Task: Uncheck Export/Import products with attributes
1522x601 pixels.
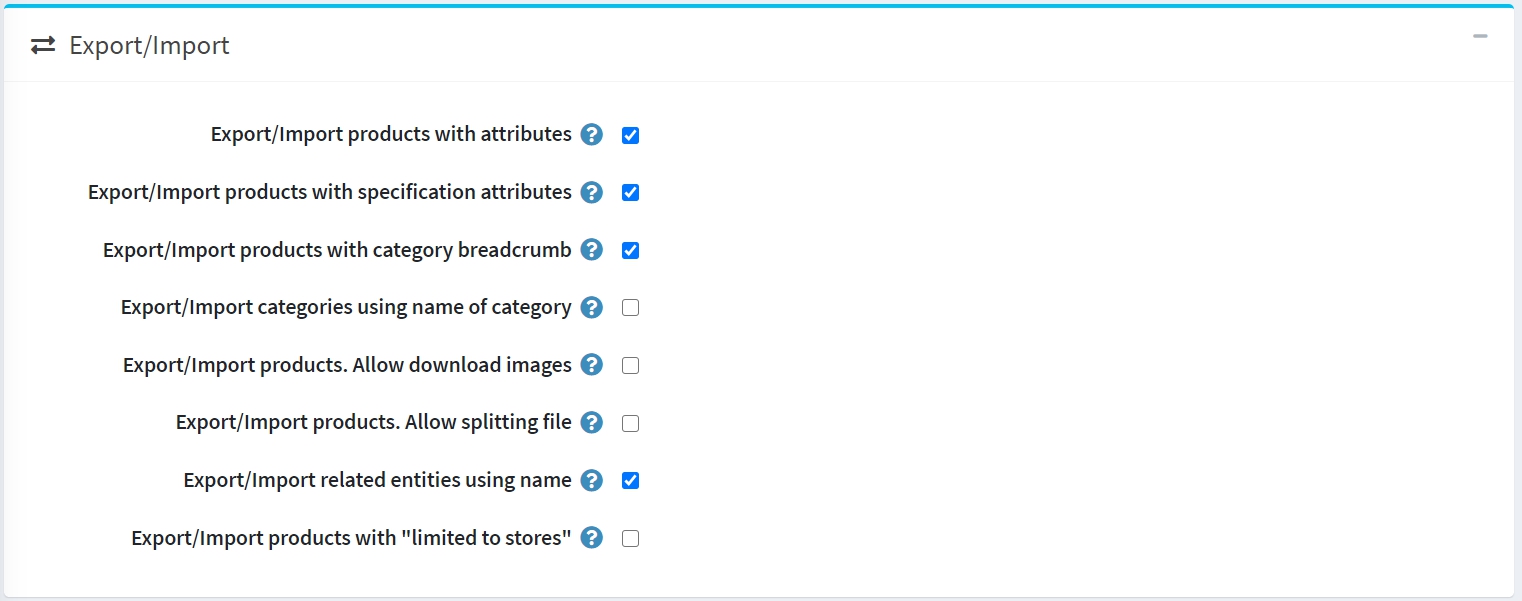Action: coord(630,135)
